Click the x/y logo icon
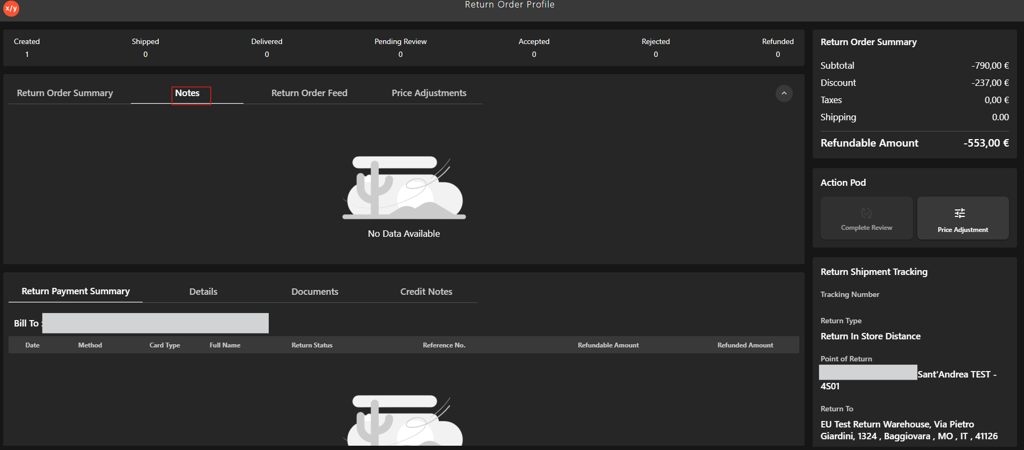Viewport: 1024px width, 450px height. (x=11, y=8)
